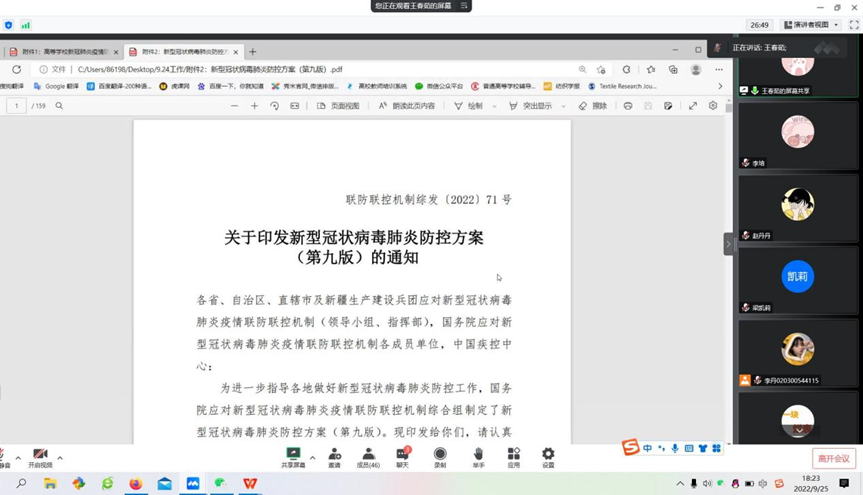Open WPS Office from the taskbar
863x495 pixels.
tap(249, 484)
